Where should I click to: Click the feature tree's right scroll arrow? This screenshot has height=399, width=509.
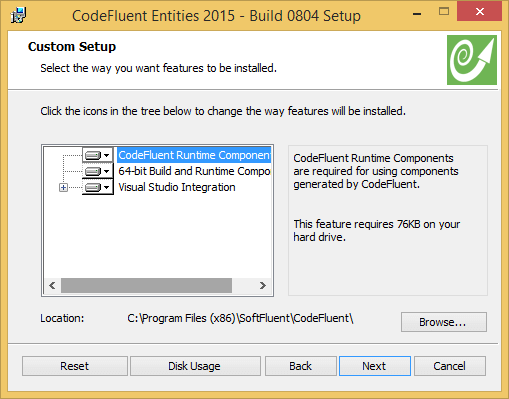(x=263, y=286)
